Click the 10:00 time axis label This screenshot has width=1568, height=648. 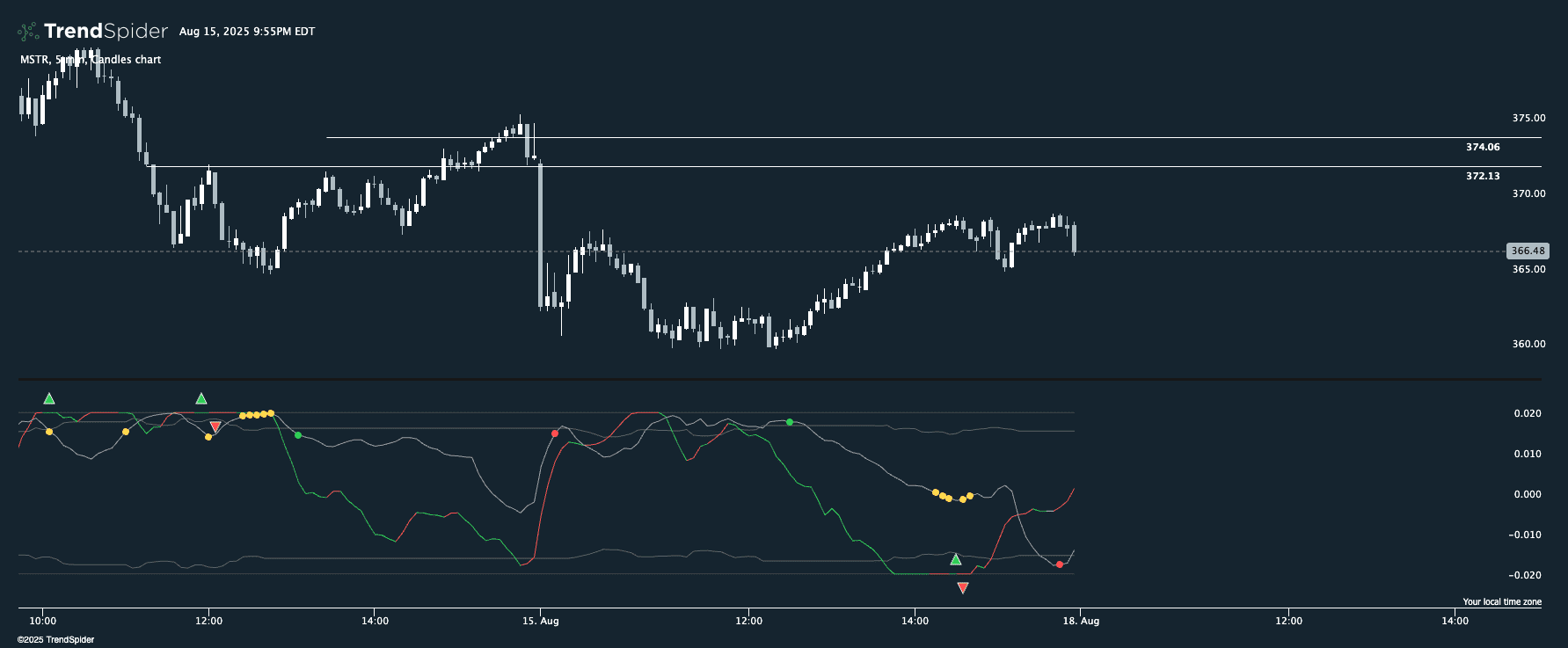pyautogui.click(x=42, y=621)
